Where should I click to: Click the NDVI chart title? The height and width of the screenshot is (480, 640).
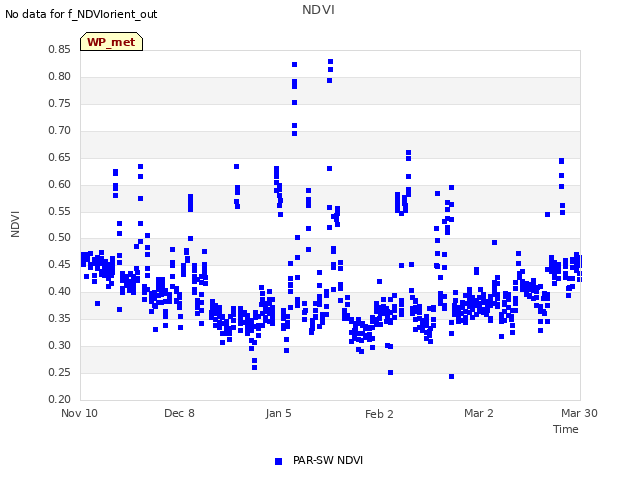[318, 10]
